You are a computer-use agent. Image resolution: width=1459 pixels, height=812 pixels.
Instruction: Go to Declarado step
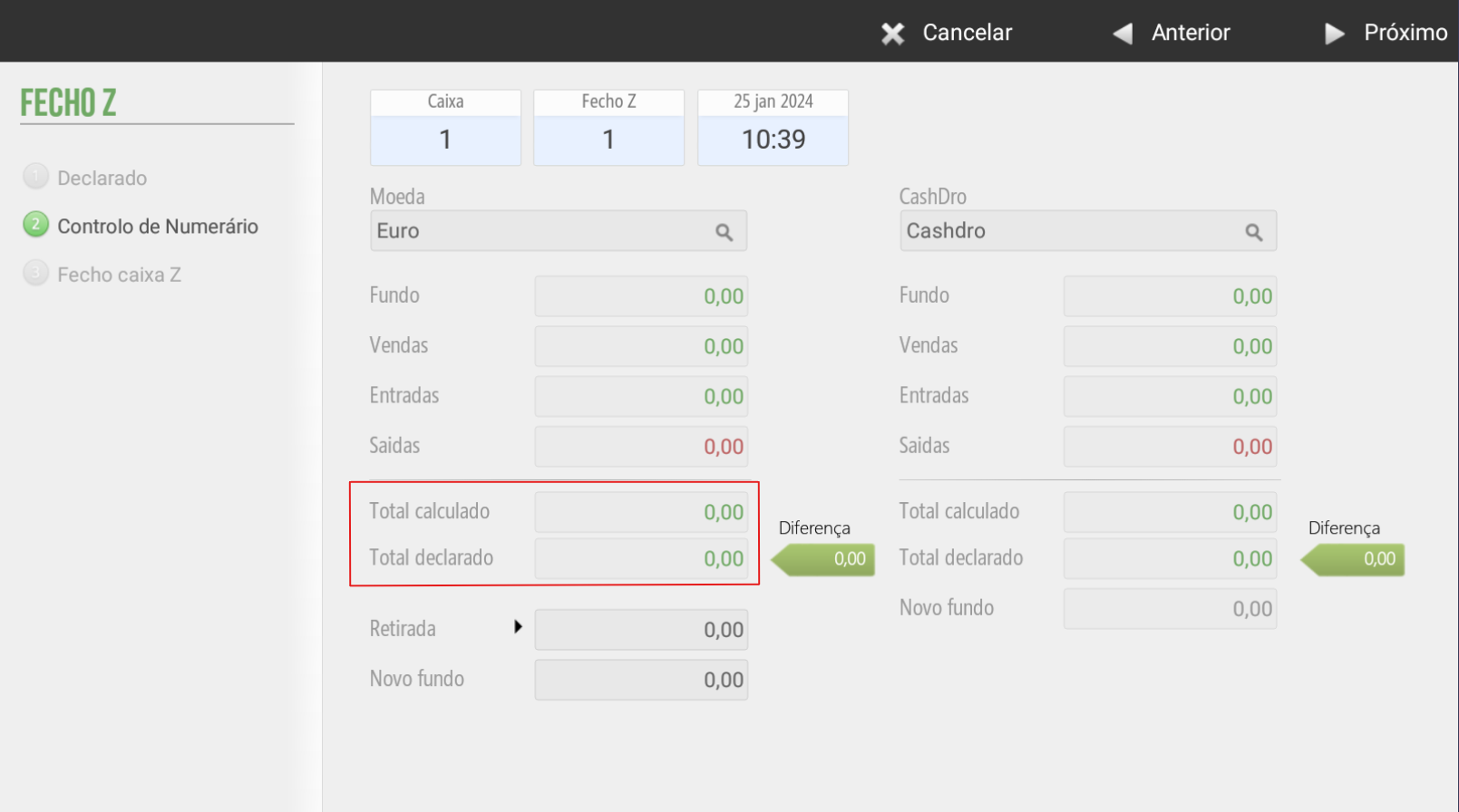(102, 178)
